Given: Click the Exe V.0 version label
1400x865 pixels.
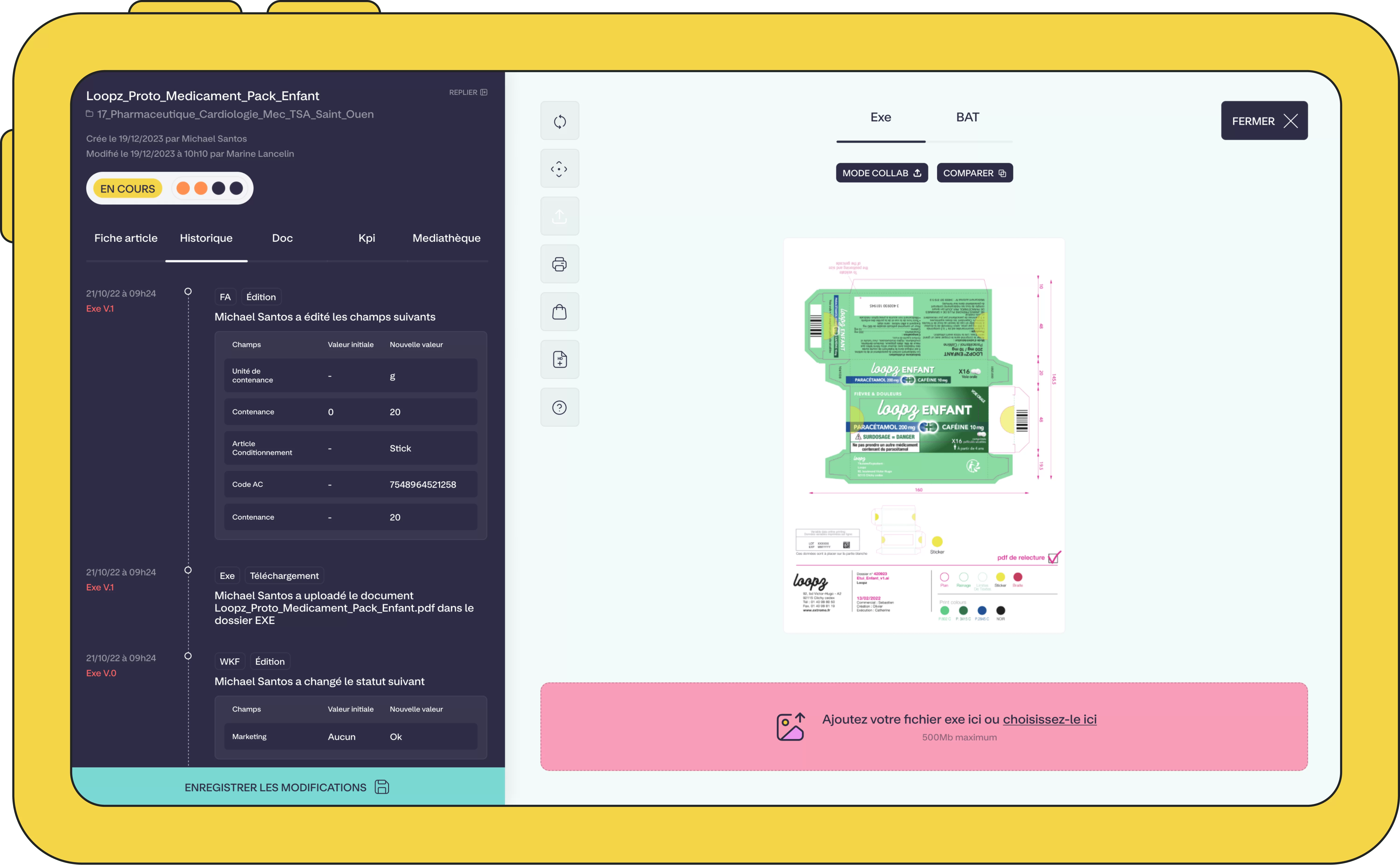Looking at the screenshot, I should [101, 673].
